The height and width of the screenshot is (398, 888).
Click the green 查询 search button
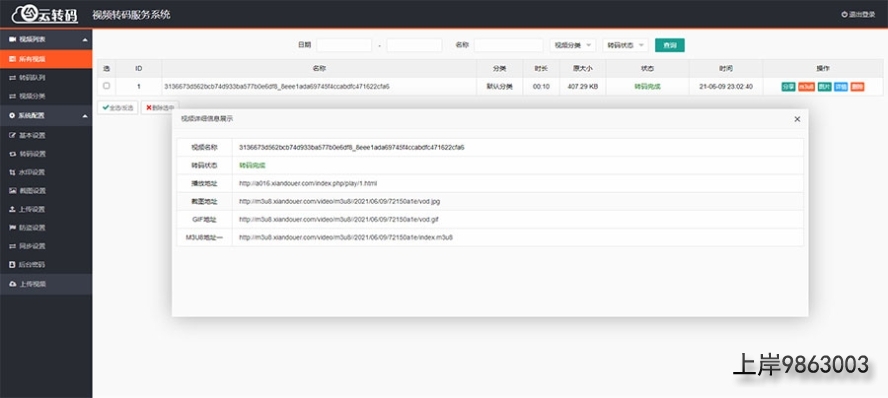(670, 45)
